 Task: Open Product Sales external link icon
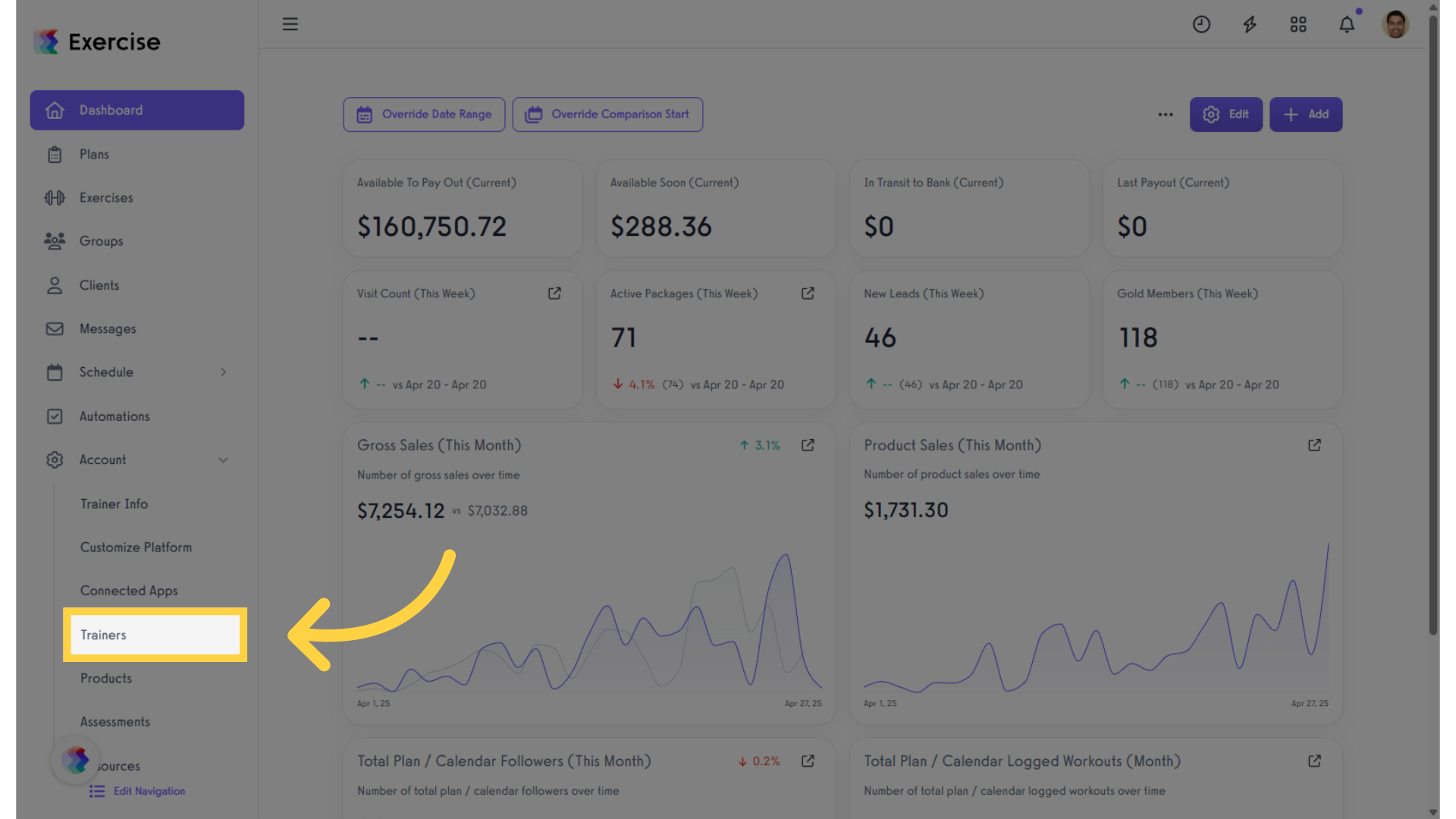coord(1314,445)
